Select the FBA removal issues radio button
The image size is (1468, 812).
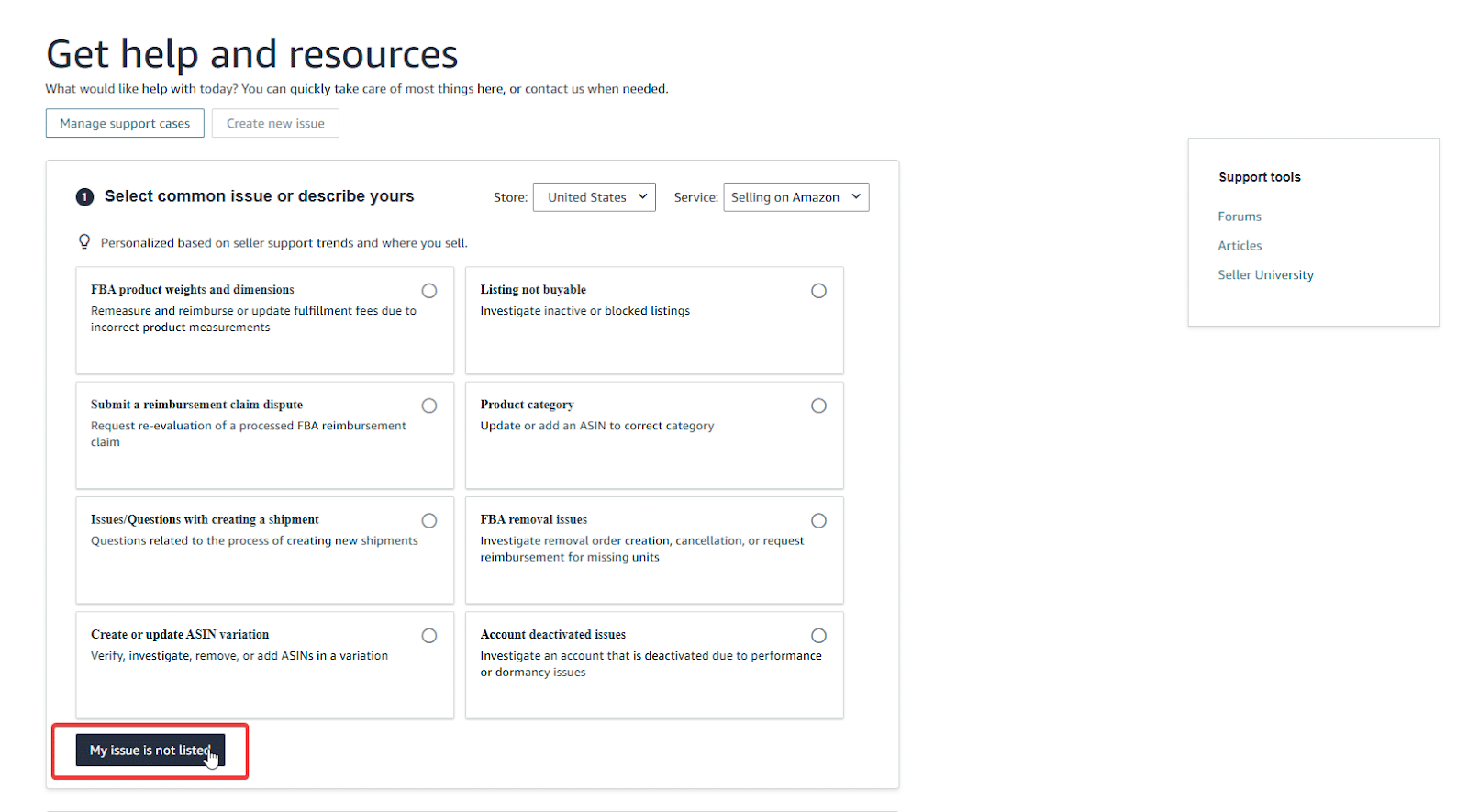point(818,521)
